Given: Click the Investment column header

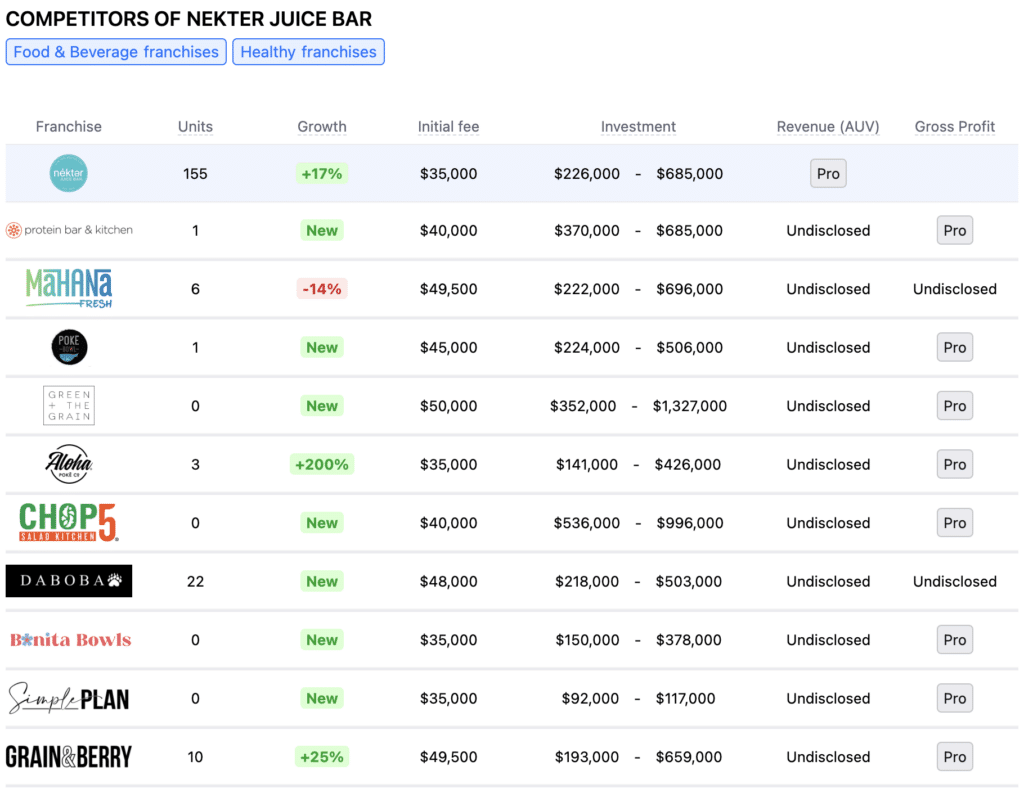Looking at the screenshot, I should pos(638,126).
